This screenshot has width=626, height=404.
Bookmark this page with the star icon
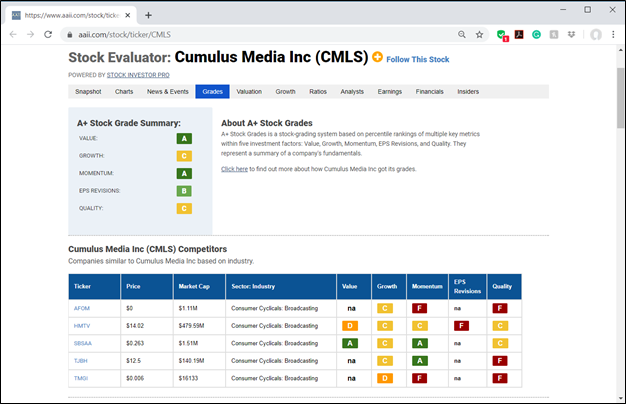479,34
